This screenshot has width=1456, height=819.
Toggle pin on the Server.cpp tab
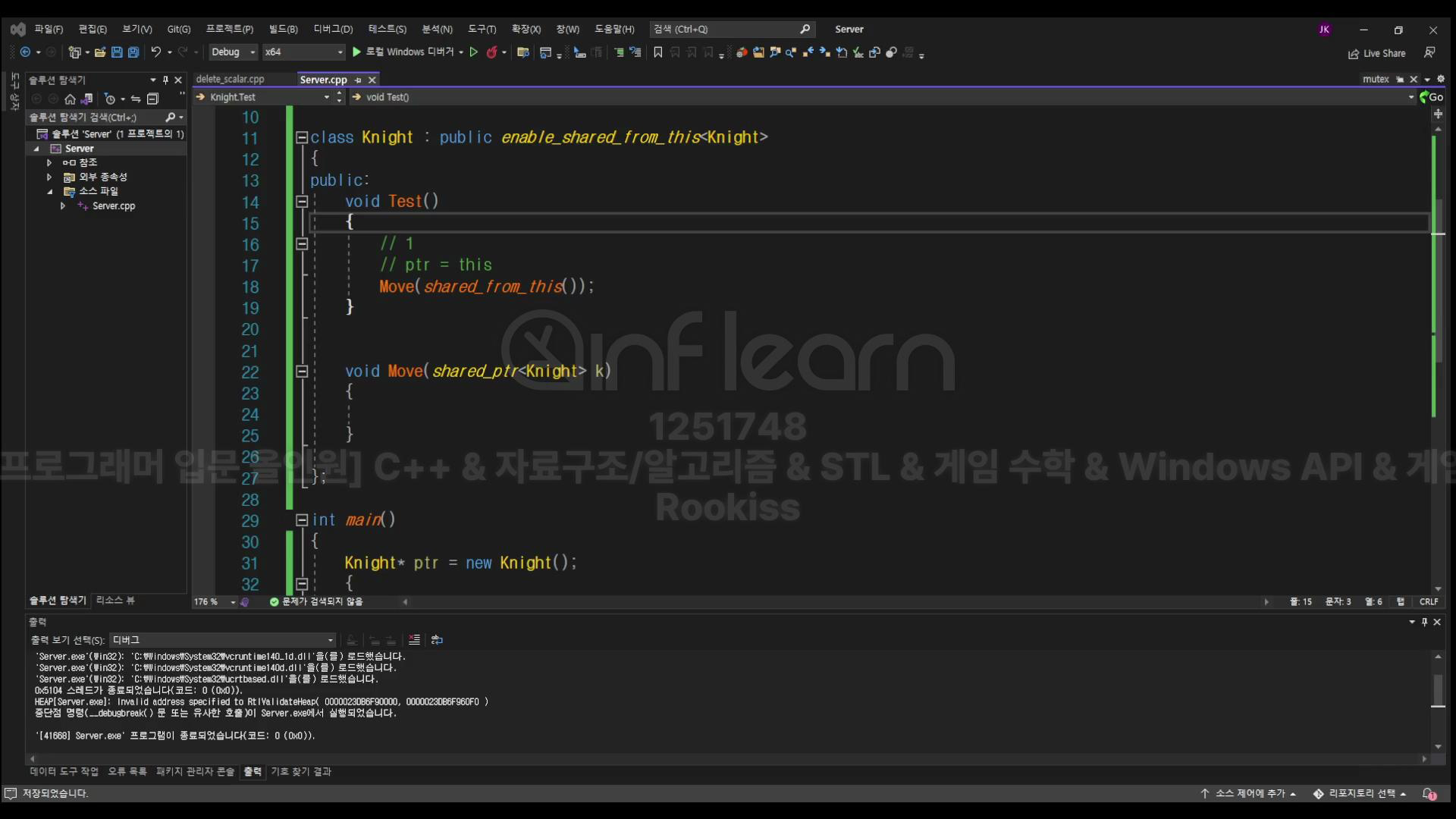[358, 80]
